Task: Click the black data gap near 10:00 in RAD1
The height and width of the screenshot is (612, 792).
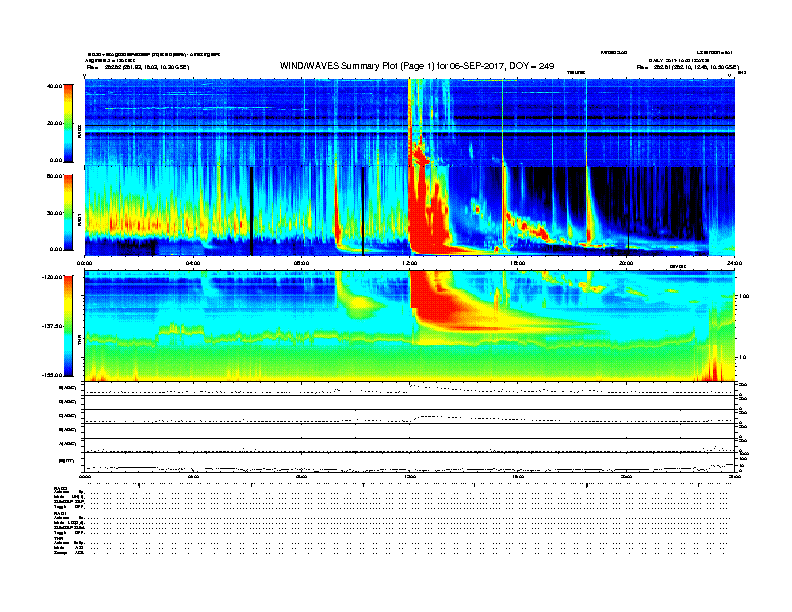Action: (363, 211)
